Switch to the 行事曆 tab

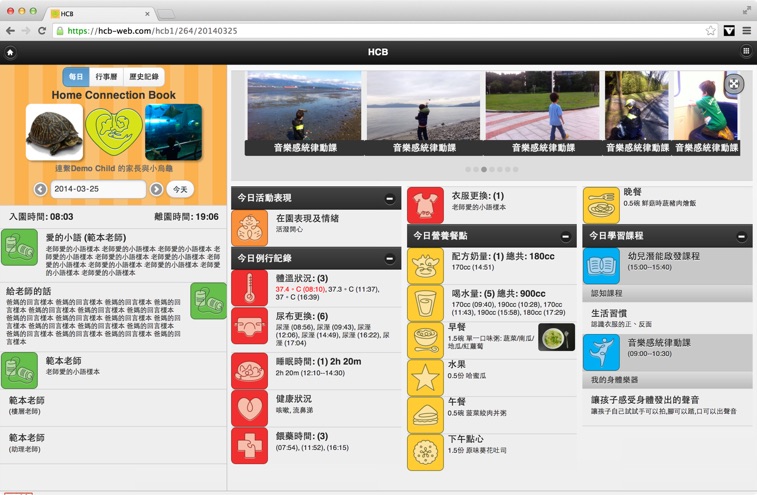[106, 77]
